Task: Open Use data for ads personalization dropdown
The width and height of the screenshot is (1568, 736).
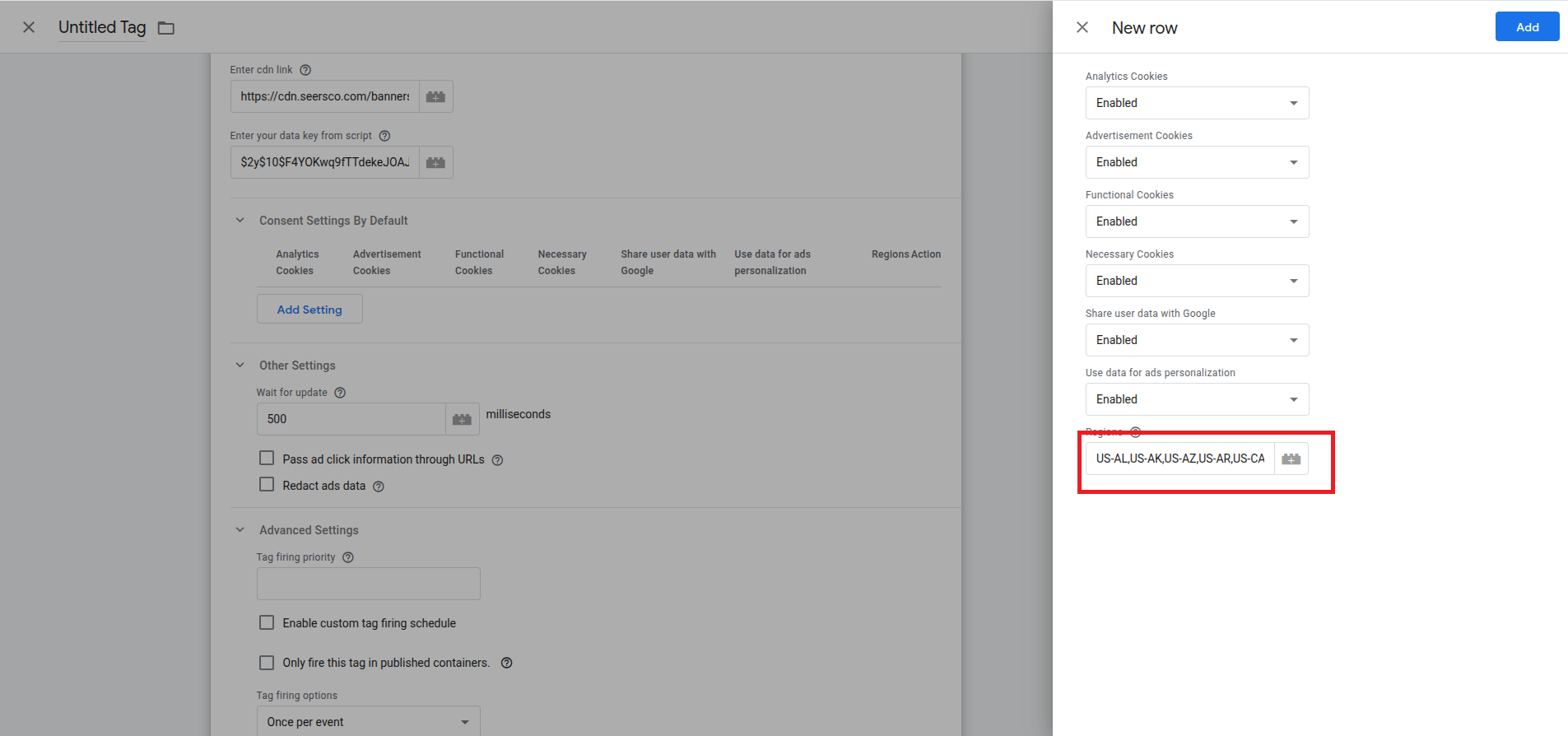Action: coord(1197,399)
